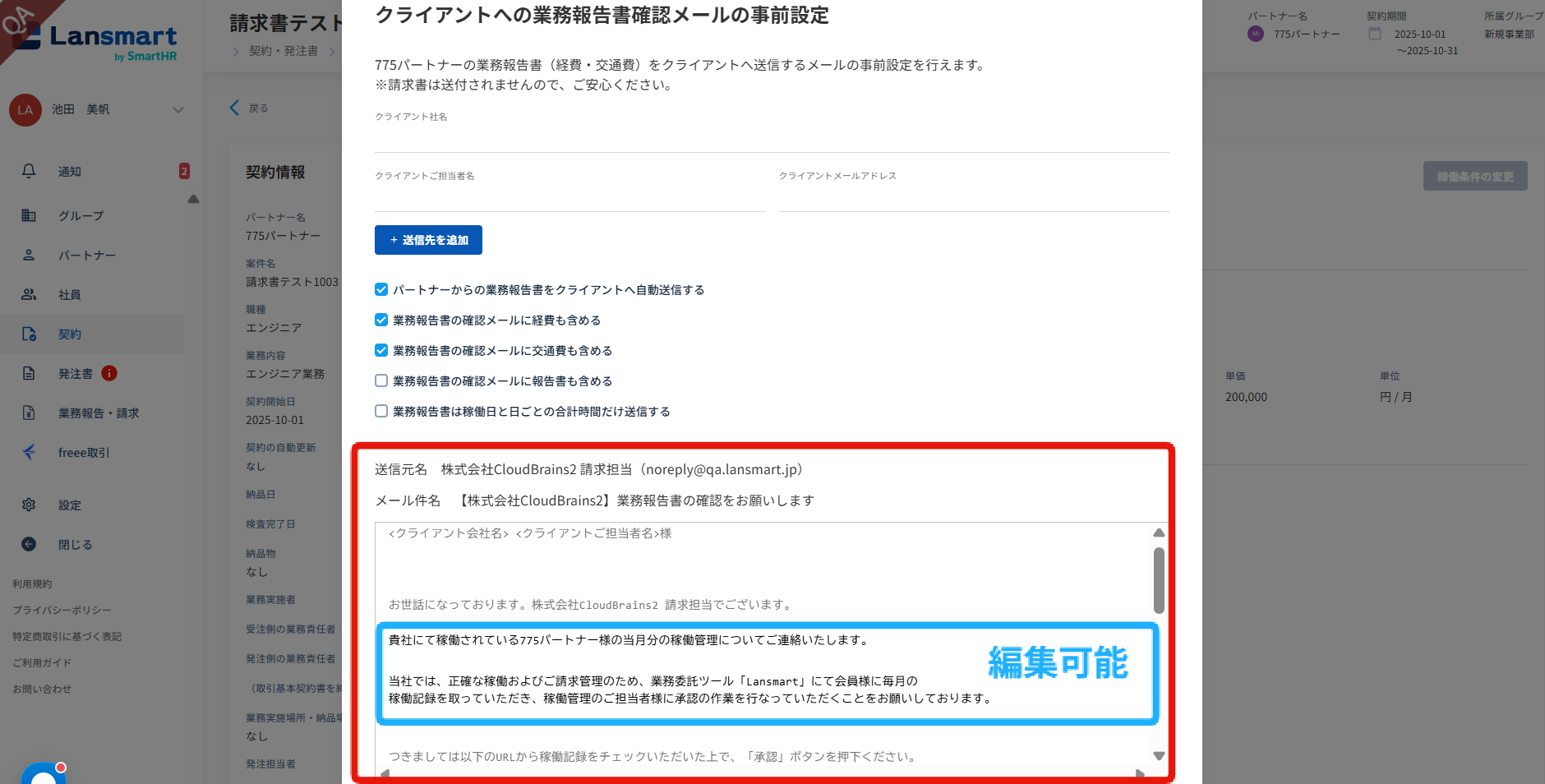Click the 請求書テスト1003 案件名 value
Screen dimensions: 1545x784
click(292, 282)
